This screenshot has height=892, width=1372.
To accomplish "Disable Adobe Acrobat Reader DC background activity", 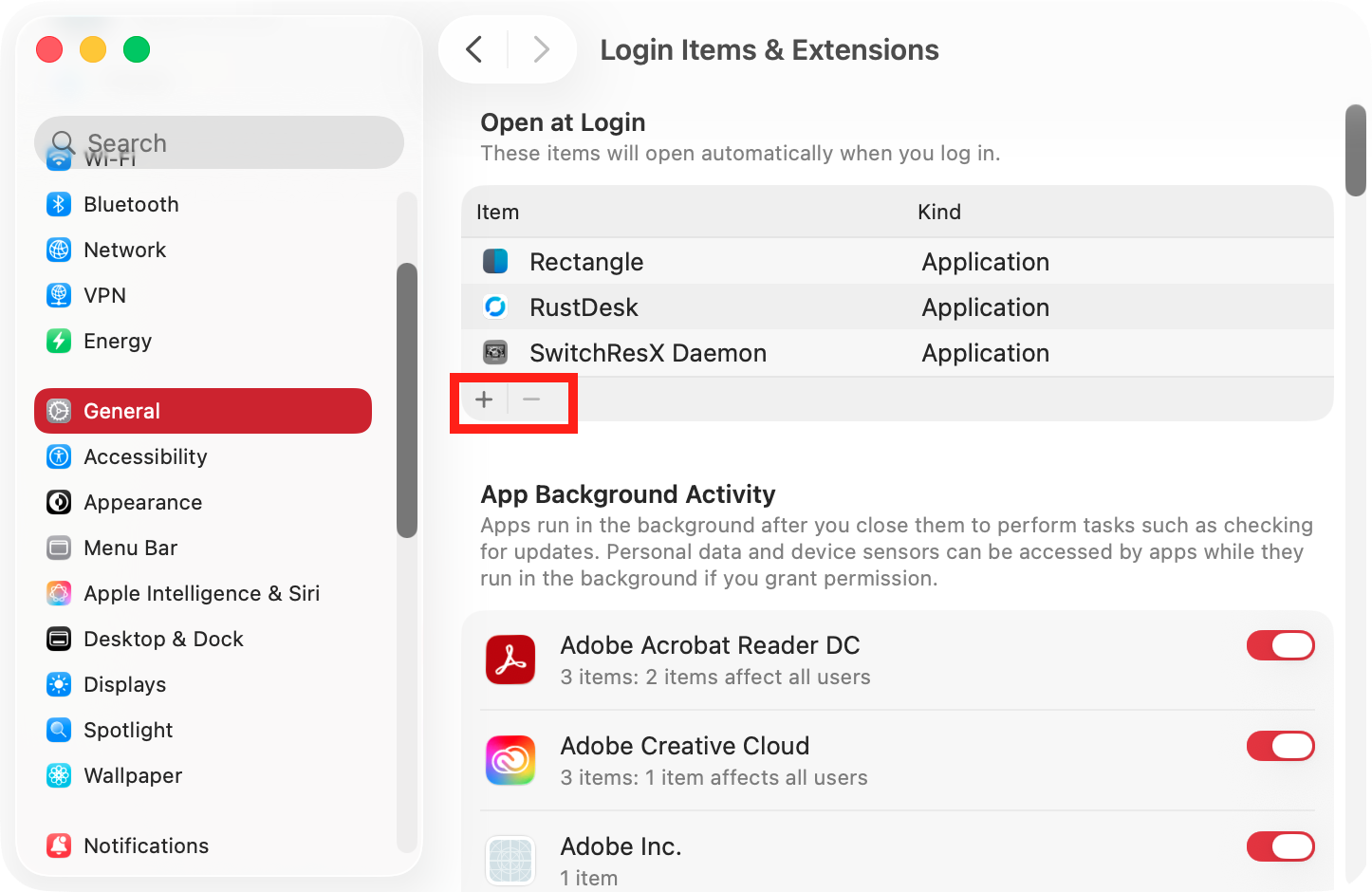I will 1280,645.
